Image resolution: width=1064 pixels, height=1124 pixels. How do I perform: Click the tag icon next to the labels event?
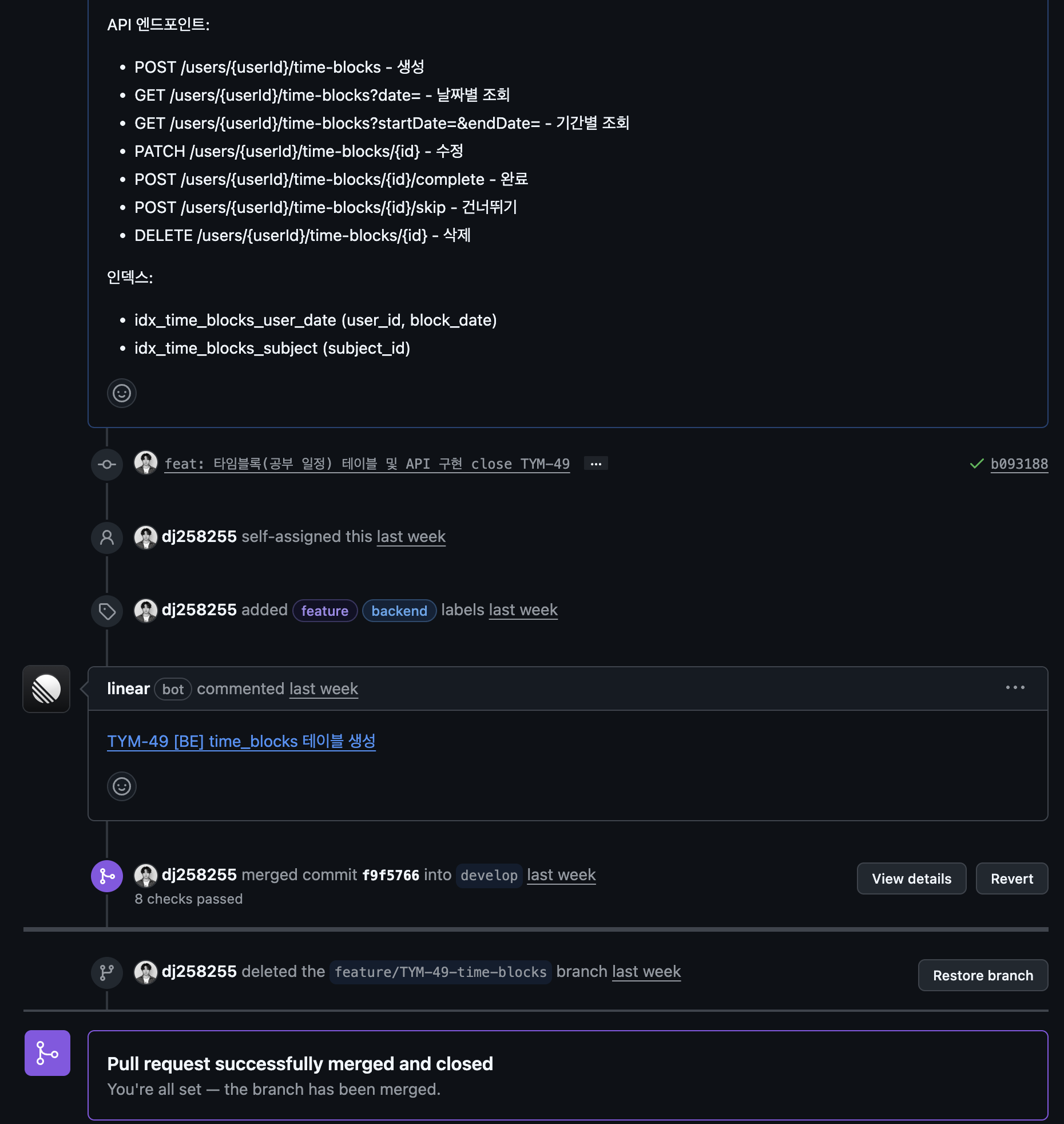tap(106, 611)
